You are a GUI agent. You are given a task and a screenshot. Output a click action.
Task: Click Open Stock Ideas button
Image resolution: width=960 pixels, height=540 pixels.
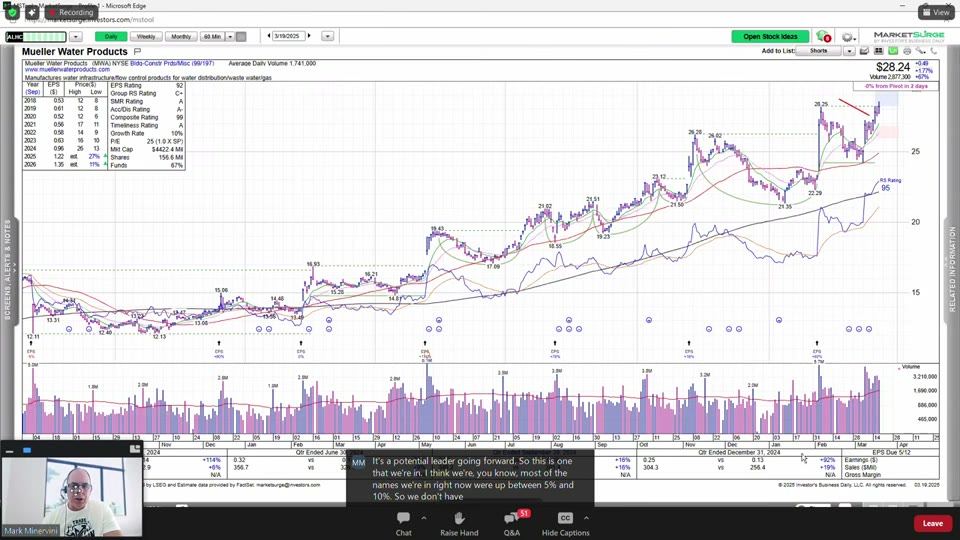click(x=770, y=37)
